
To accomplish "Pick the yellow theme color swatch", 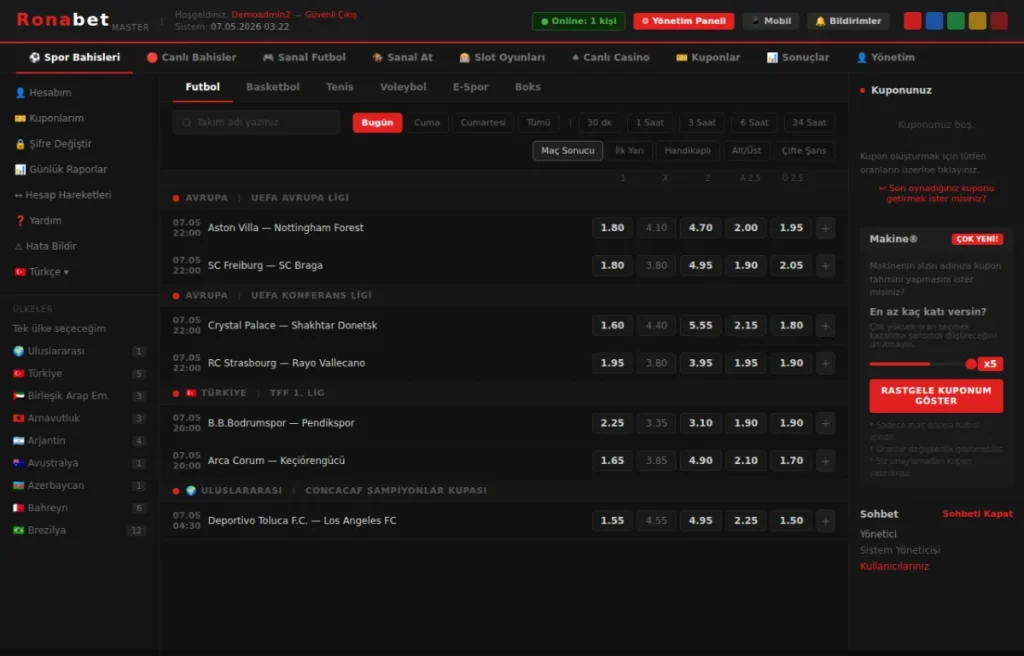I will click(x=977, y=21).
